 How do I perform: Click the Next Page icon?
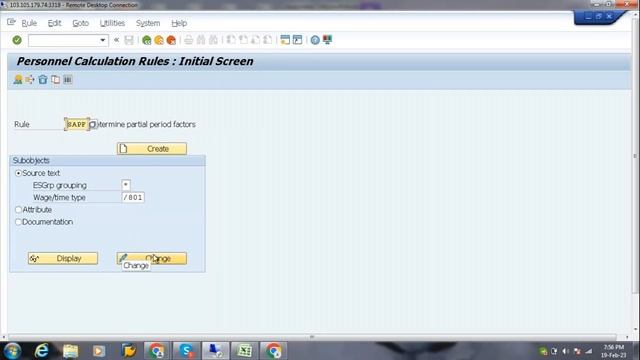256,40
